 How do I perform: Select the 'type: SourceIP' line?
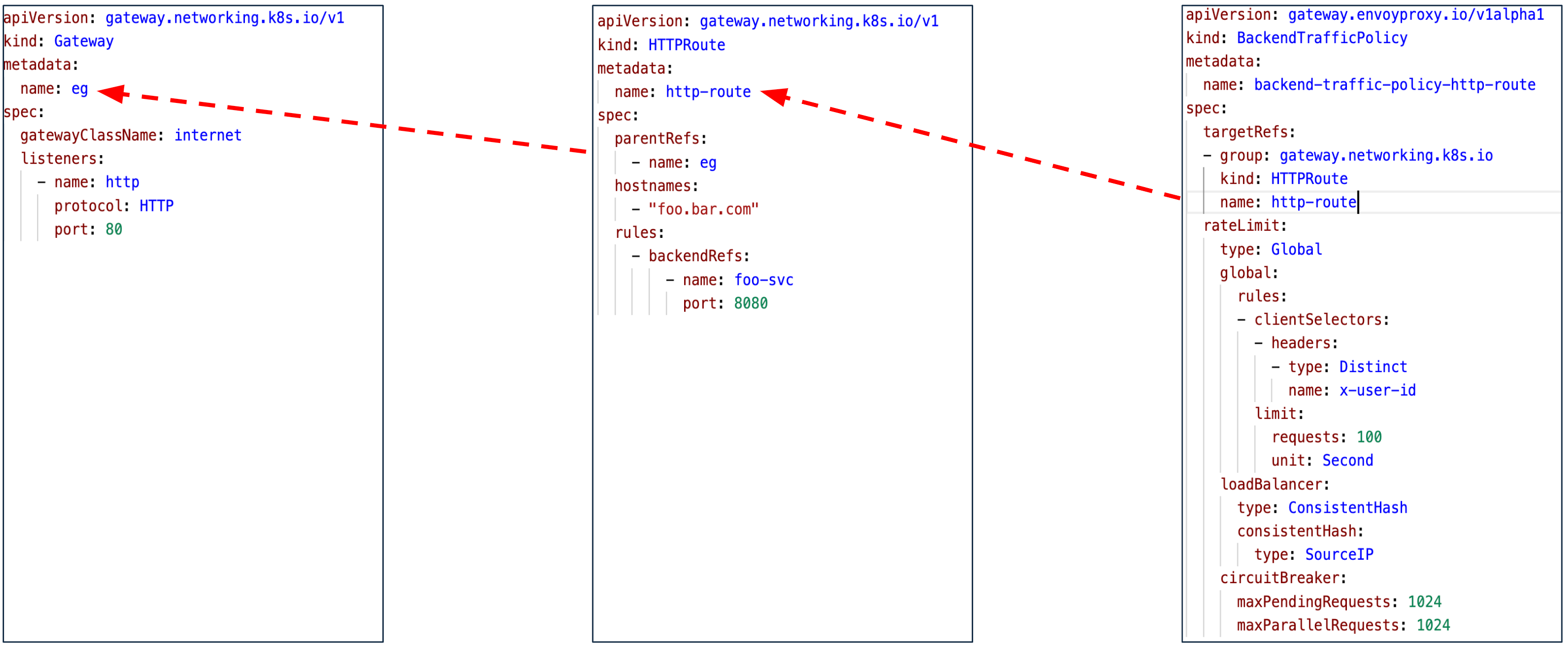click(1313, 555)
